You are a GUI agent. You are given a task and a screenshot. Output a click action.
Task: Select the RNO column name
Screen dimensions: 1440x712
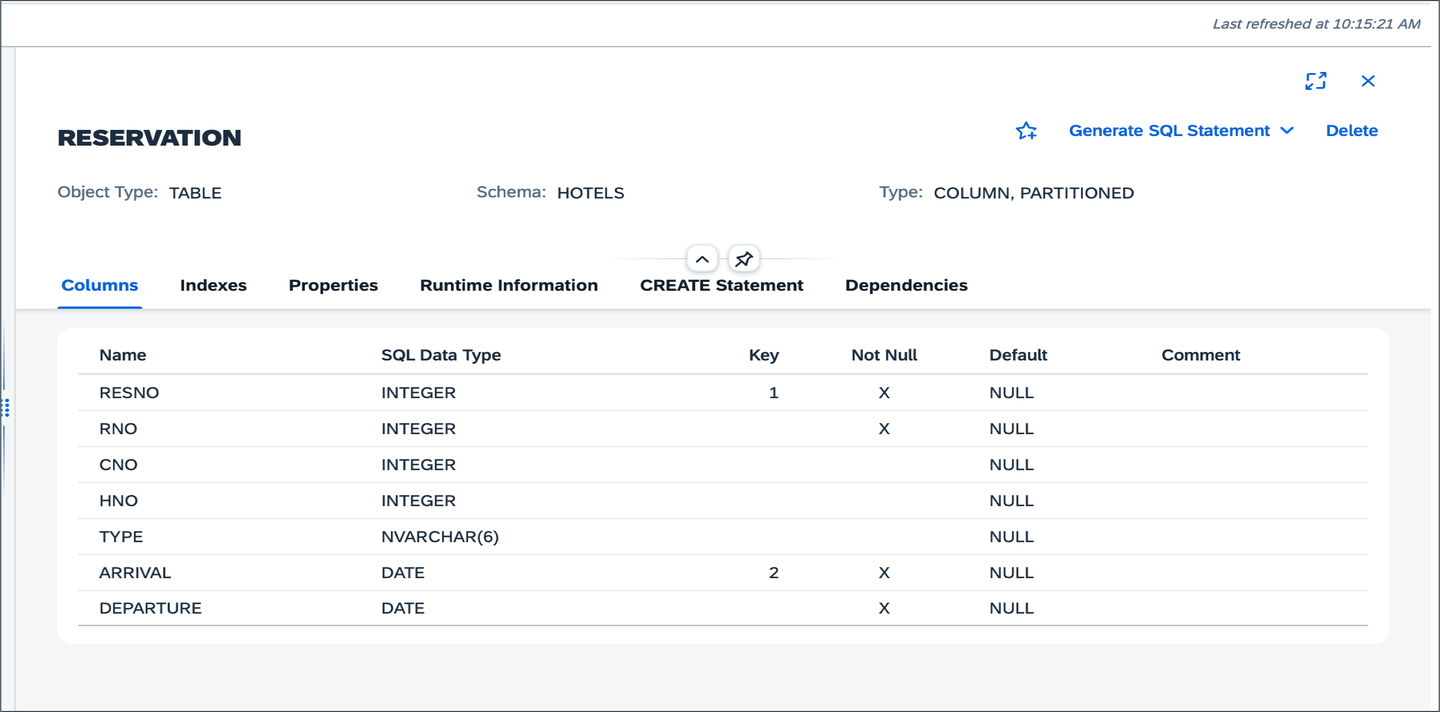pyautogui.click(x=118, y=429)
